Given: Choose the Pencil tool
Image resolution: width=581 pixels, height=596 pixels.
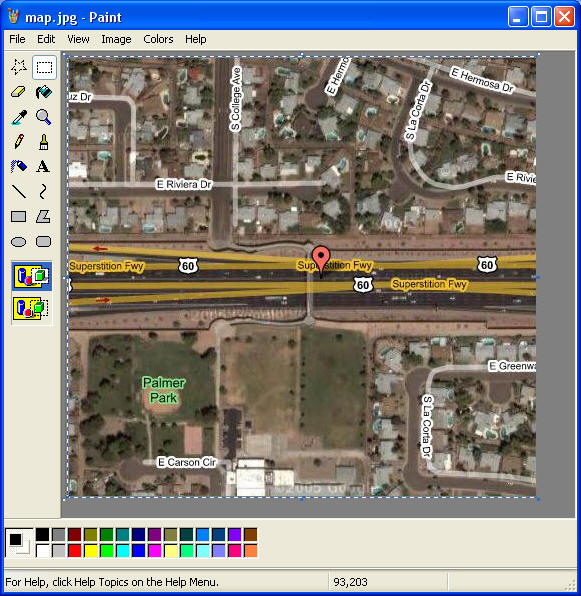Looking at the screenshot, I should (x=19, y=141).
